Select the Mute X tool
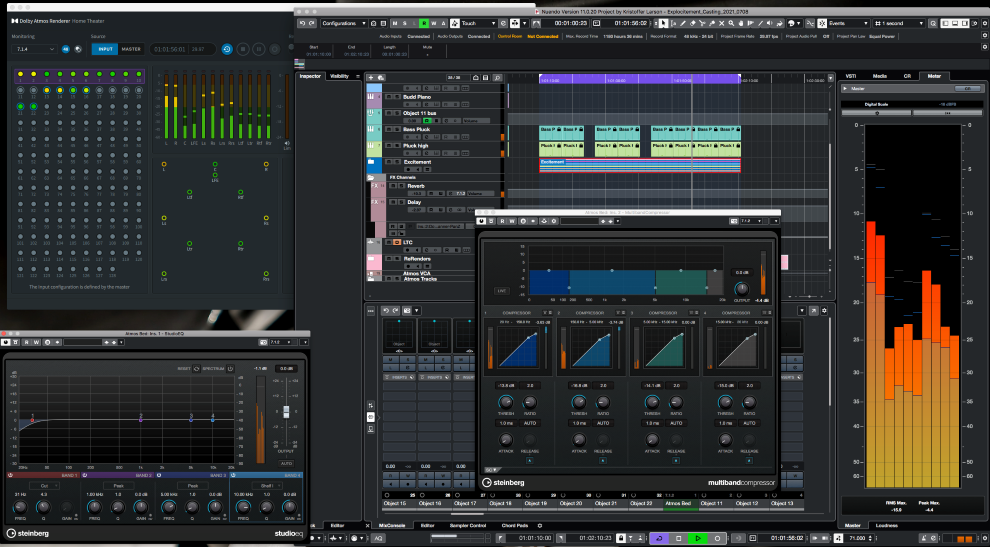 722,23
